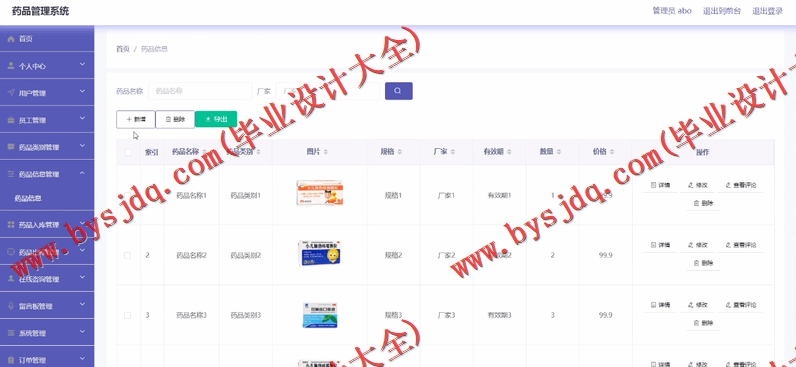Sort table by 价格 column arrows

point(612,152)
